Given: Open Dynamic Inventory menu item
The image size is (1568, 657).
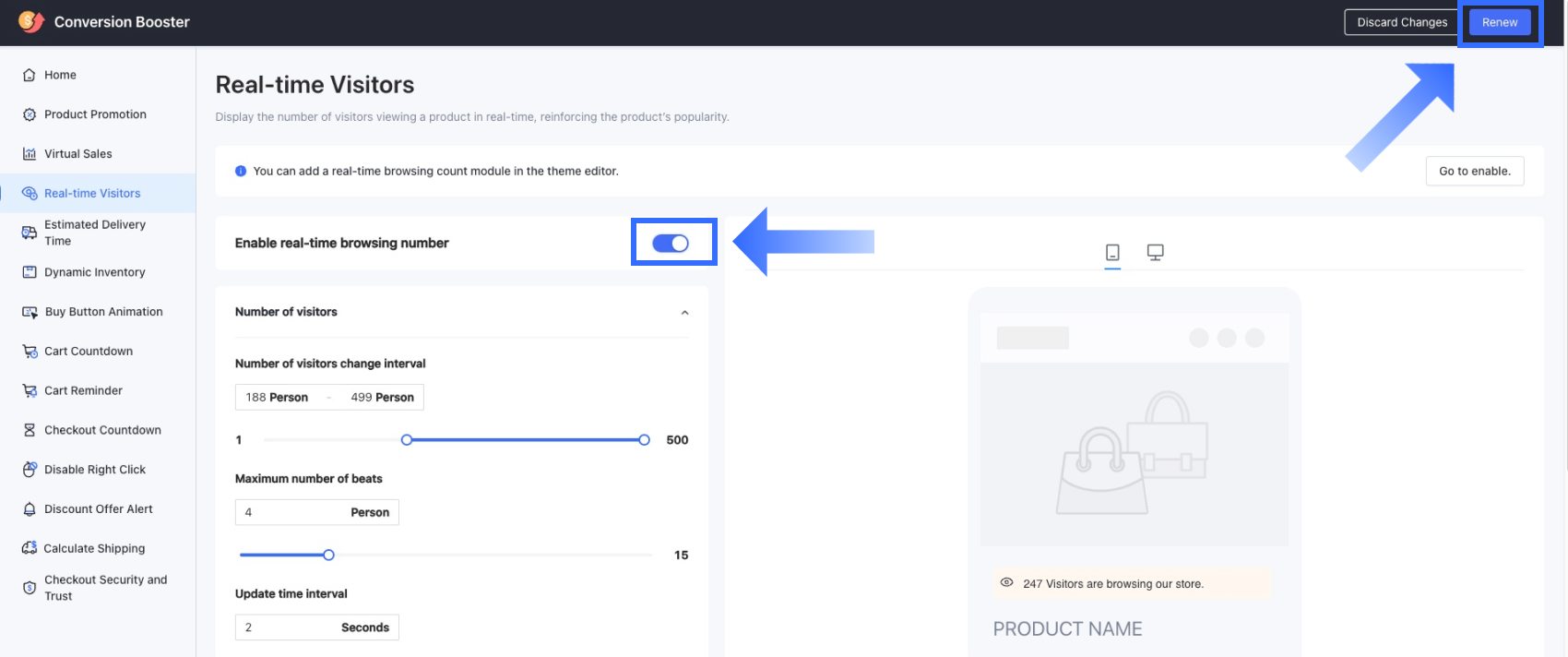Looking at the screenshot, I should [x=94, y=272].
